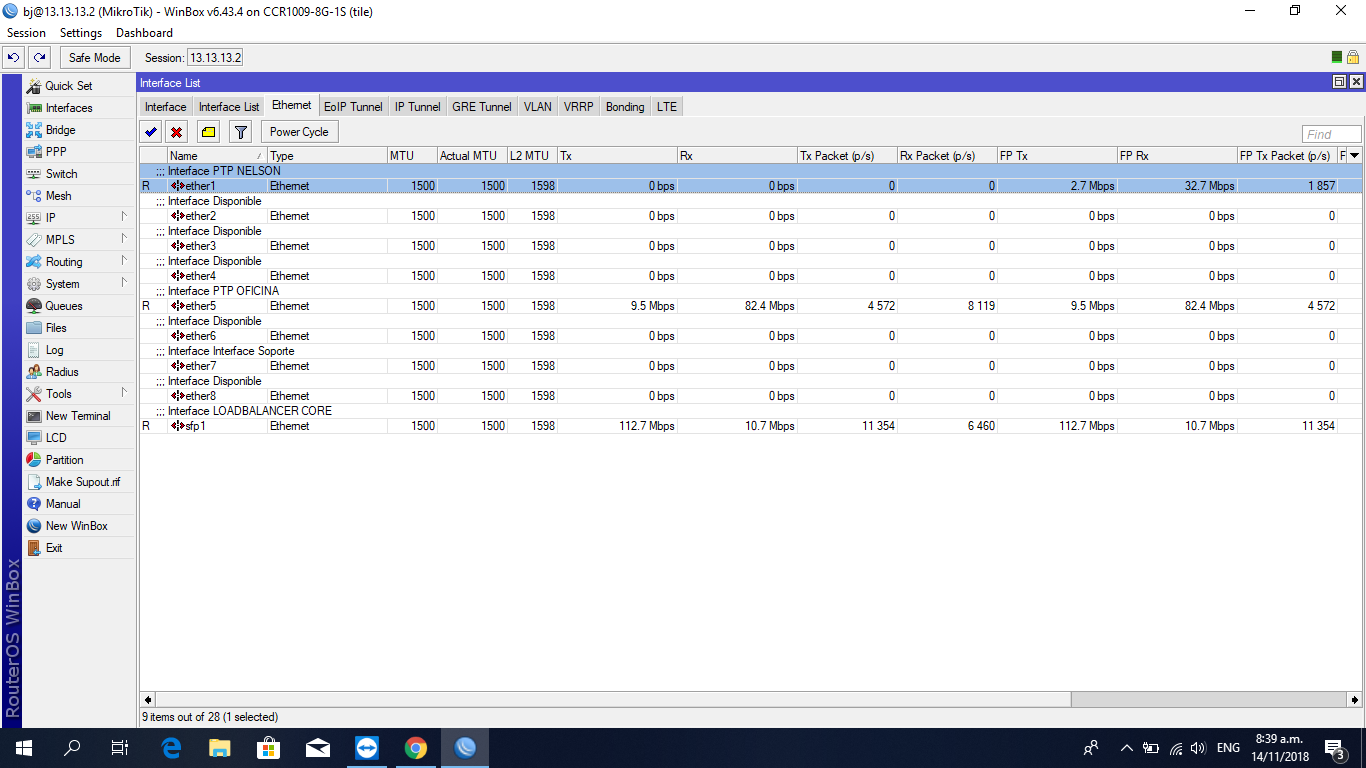Switch to the VLAN tab

[x=538, y=107]
